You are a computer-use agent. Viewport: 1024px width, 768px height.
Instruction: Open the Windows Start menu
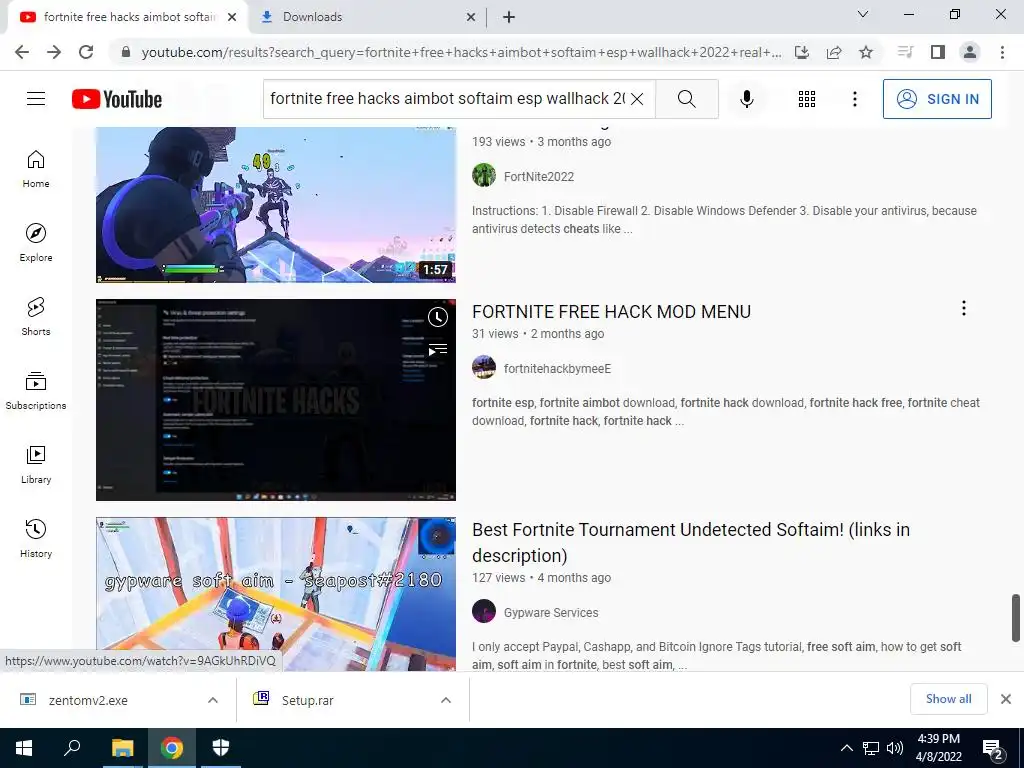(x=24, y=748)
